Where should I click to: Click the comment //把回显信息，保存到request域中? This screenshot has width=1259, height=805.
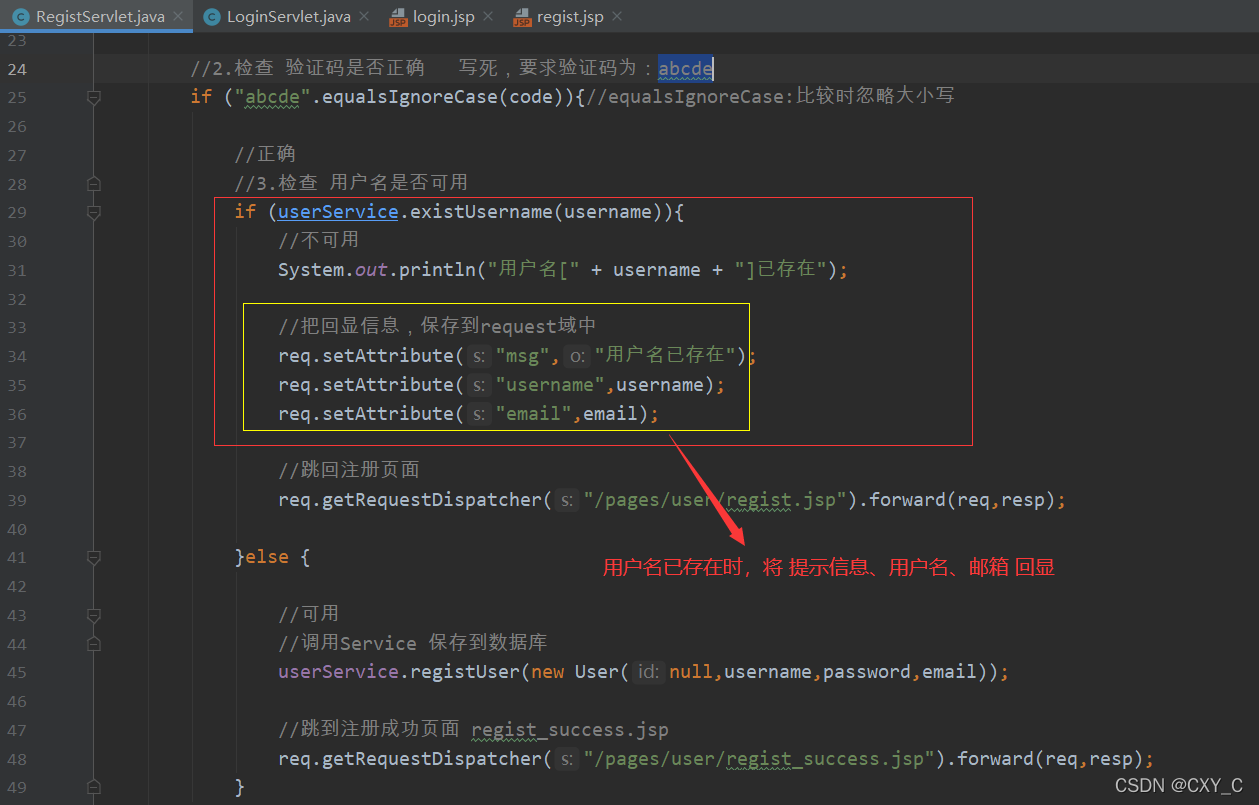pyautogui.click(x=437, y=327)
